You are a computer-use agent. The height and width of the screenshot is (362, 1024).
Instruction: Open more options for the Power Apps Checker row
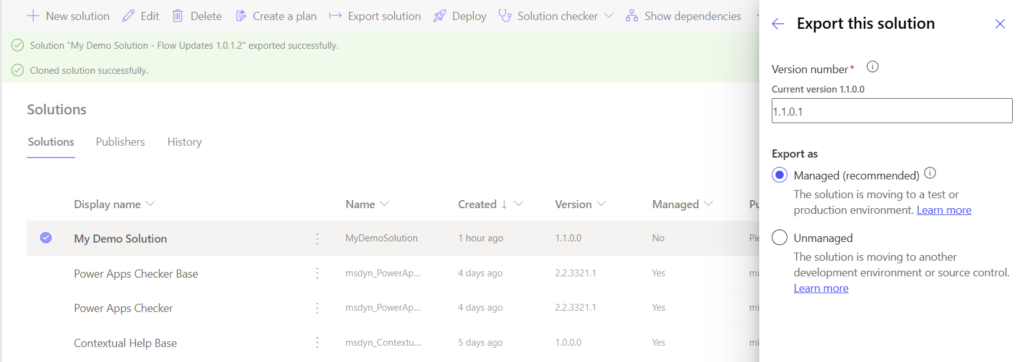pyautogui.click(x=317, y=308)
